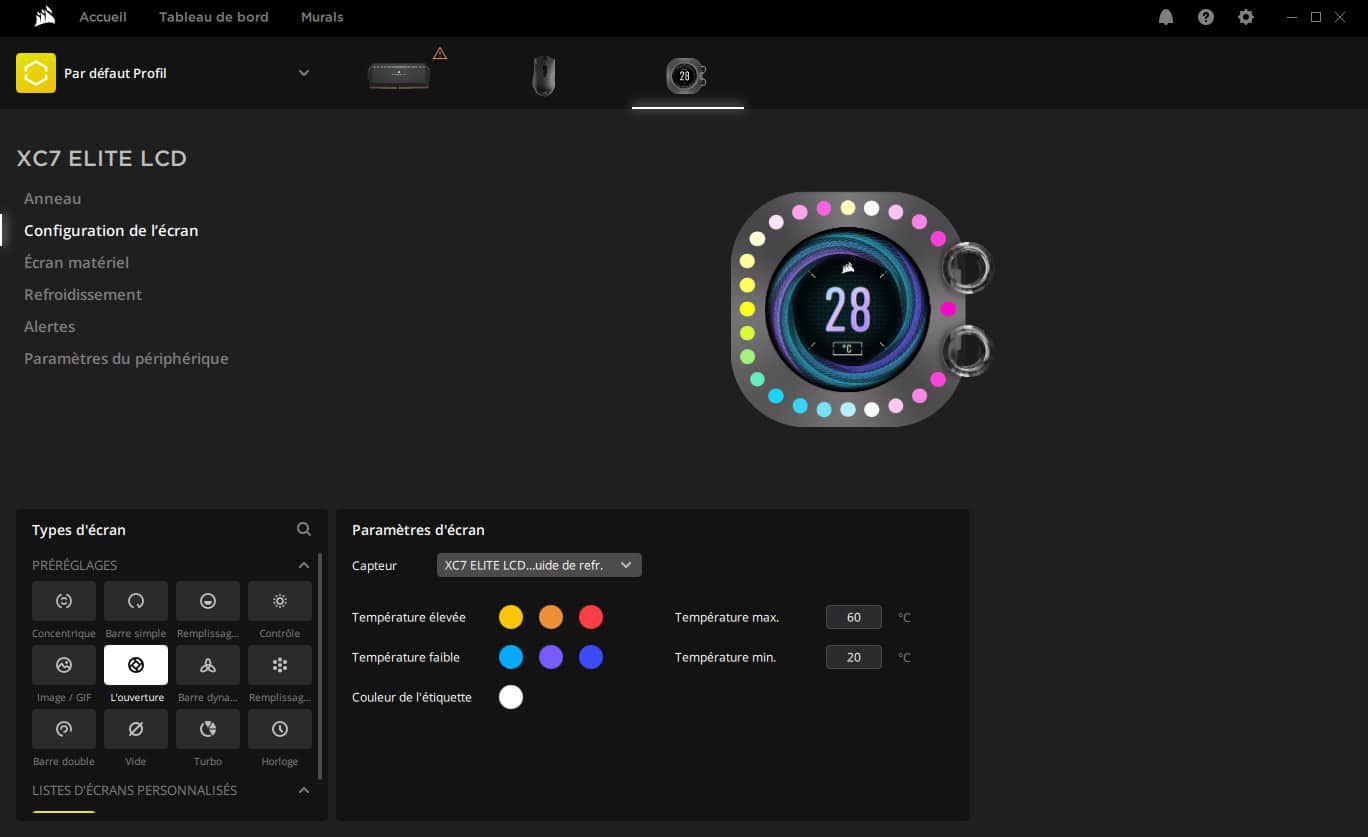The height and width of the screenshot is (837, 1368).
Task: Search screen types with the magnifier icon
Action: pyautogui.click(x=304, y=530)
